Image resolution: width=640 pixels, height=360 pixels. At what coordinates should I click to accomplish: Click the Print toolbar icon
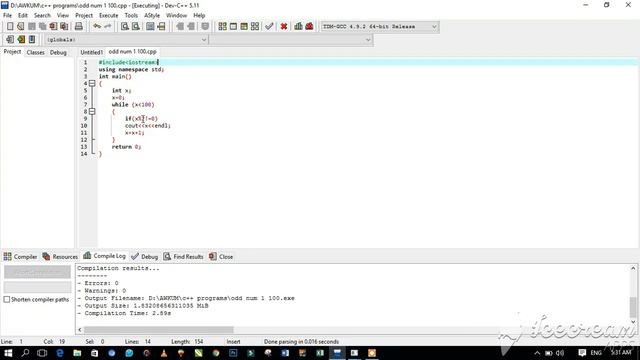pos(78,27)
